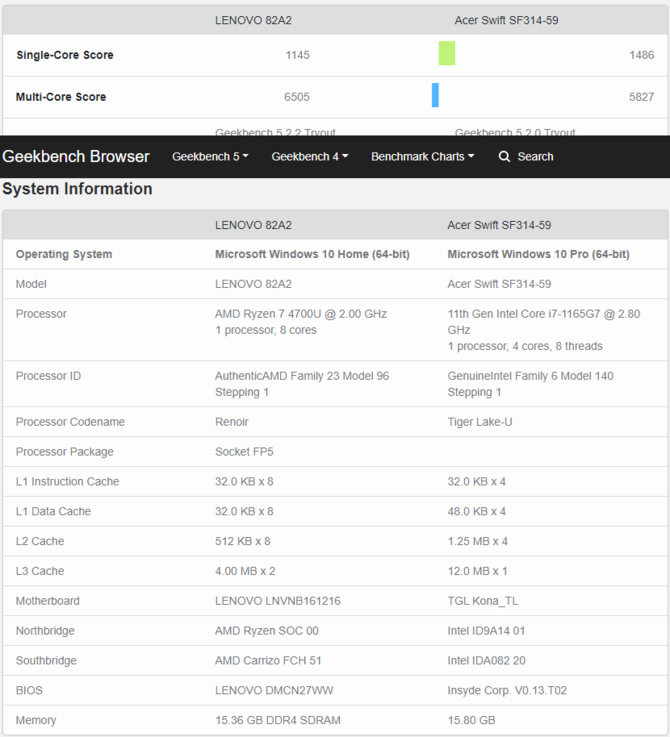This screenshot has height=737, width=670.
Task: Click the Operating System row label
Action: tap(64, 254)
